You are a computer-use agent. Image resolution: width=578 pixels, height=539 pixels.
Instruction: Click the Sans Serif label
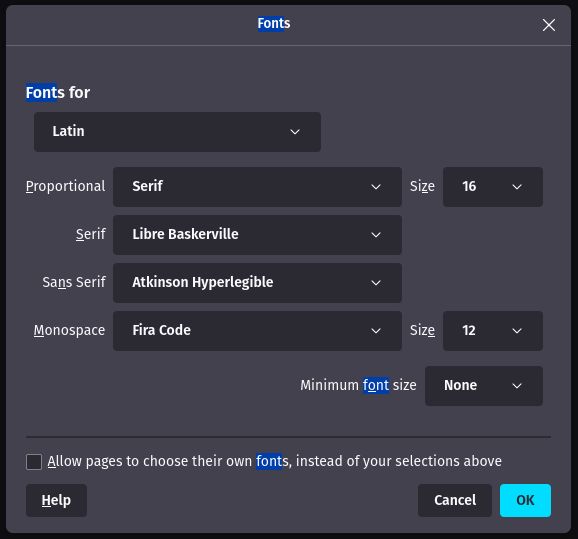[74, 282]
